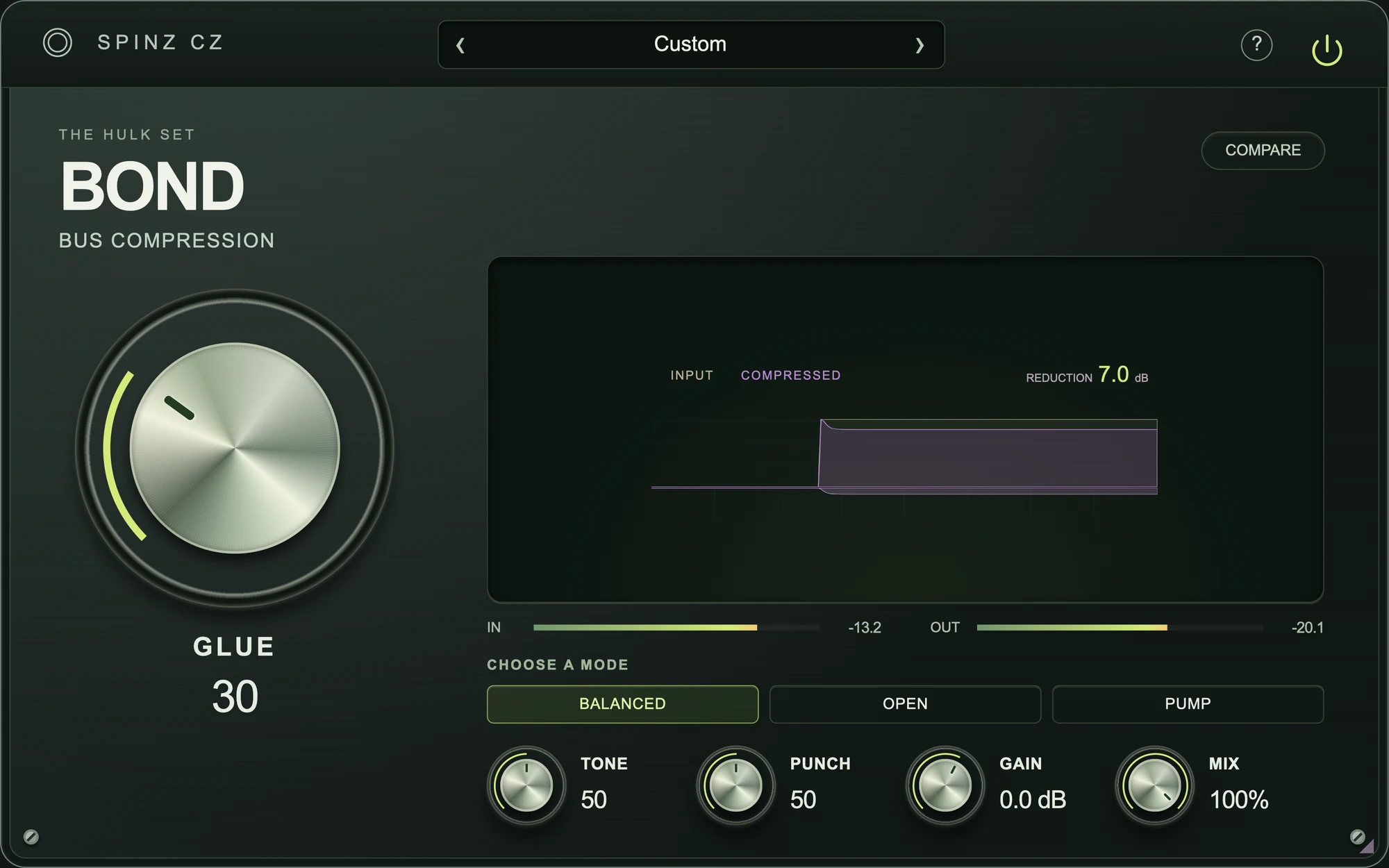The width and height of the screenshot is (1389, 868).
Task: Click the SPINZ CZ brand text
Action: point(160,42)
